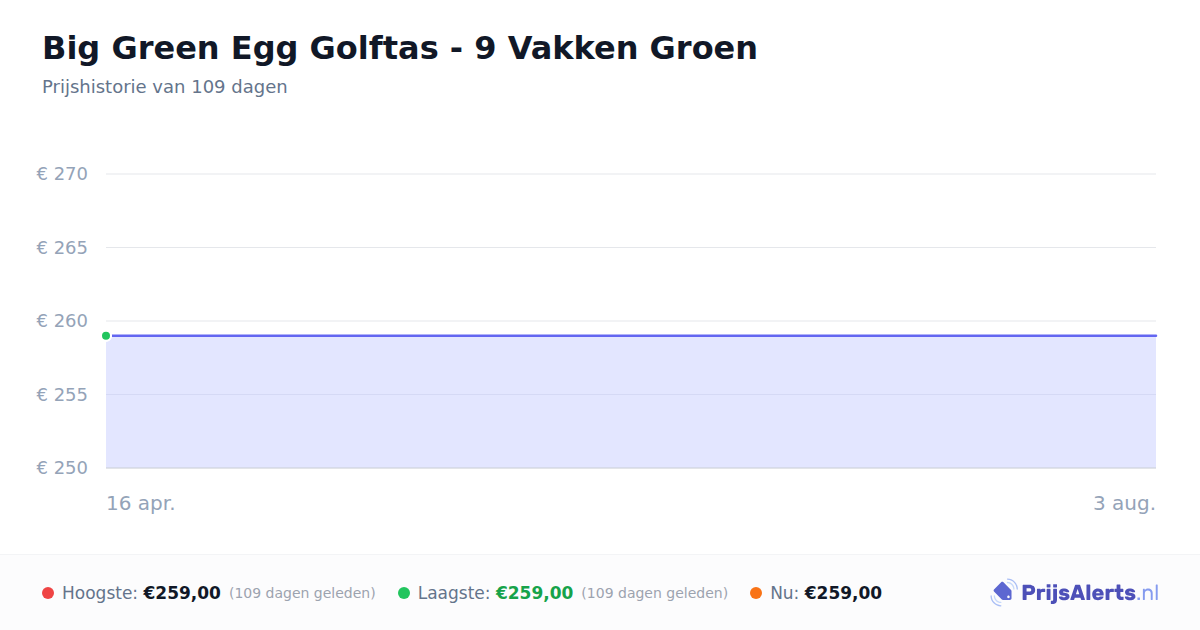Click the € 265 axis label

[x=62, y=247]
